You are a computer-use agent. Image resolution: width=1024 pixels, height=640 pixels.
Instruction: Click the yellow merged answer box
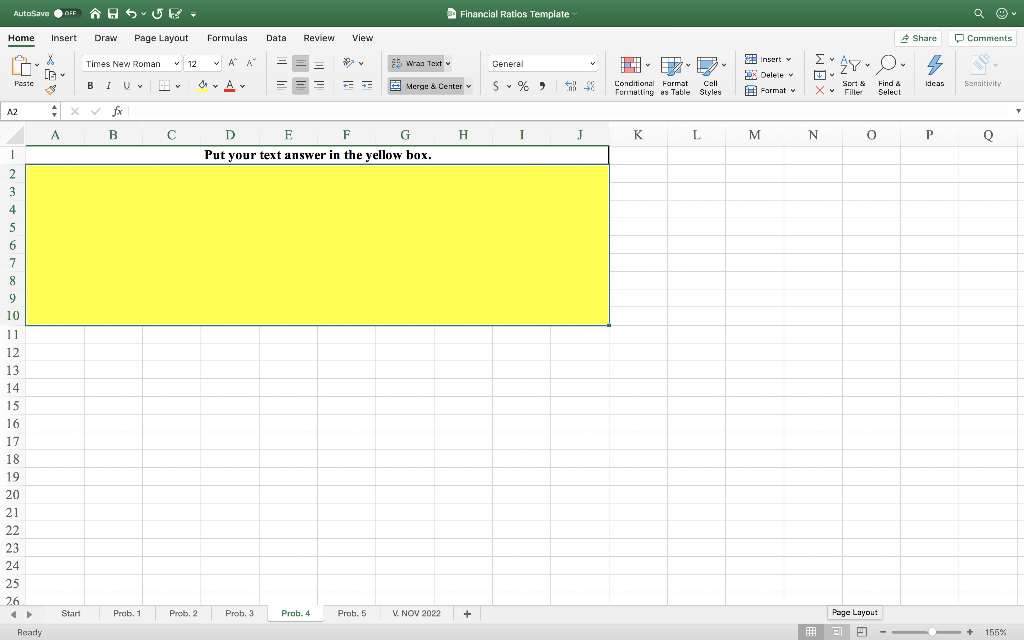tap(317, 245)
